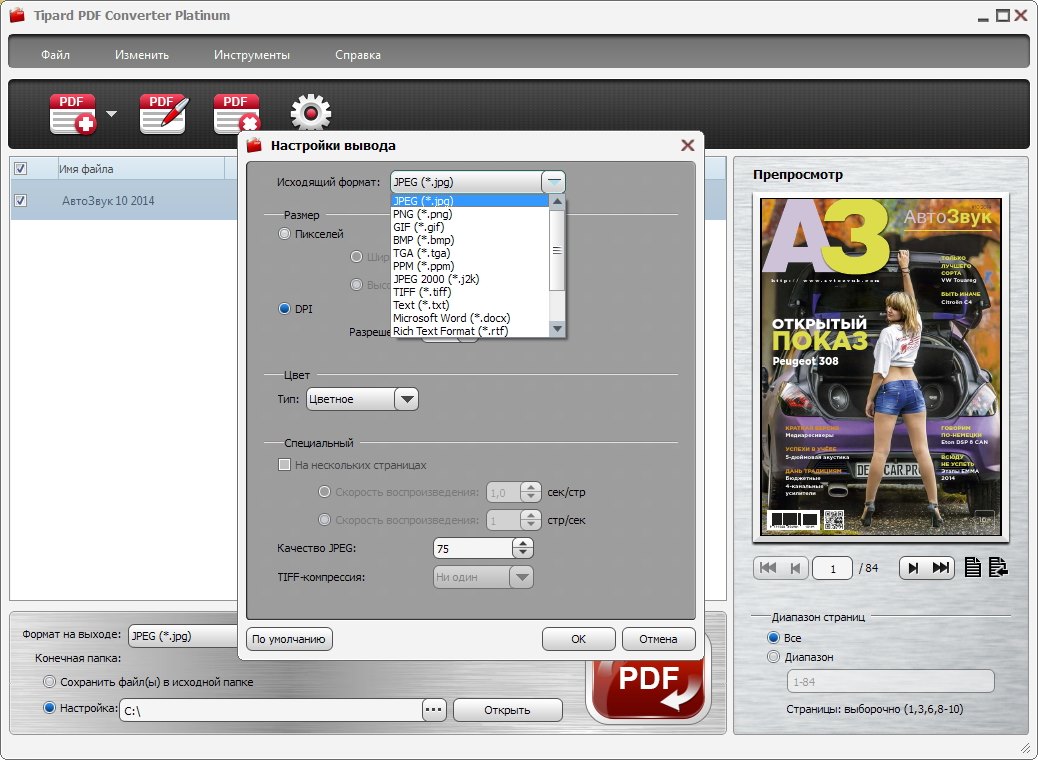
Task: Choose the Диапазон page range option
Action: click(773, 657)
